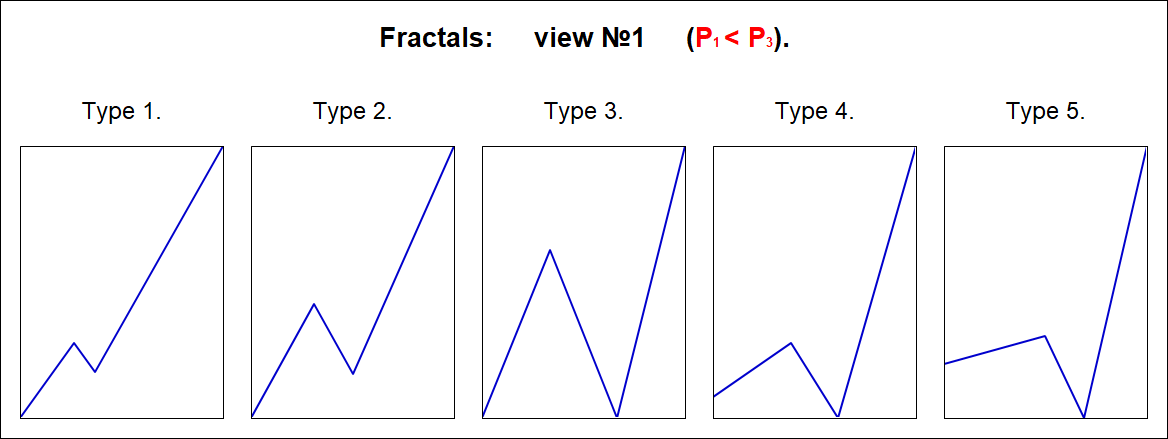Image resolution: width=1168 pixels, height=439 pixels.
Task: Select the Type 4 fractal chart
Action: 814,281
